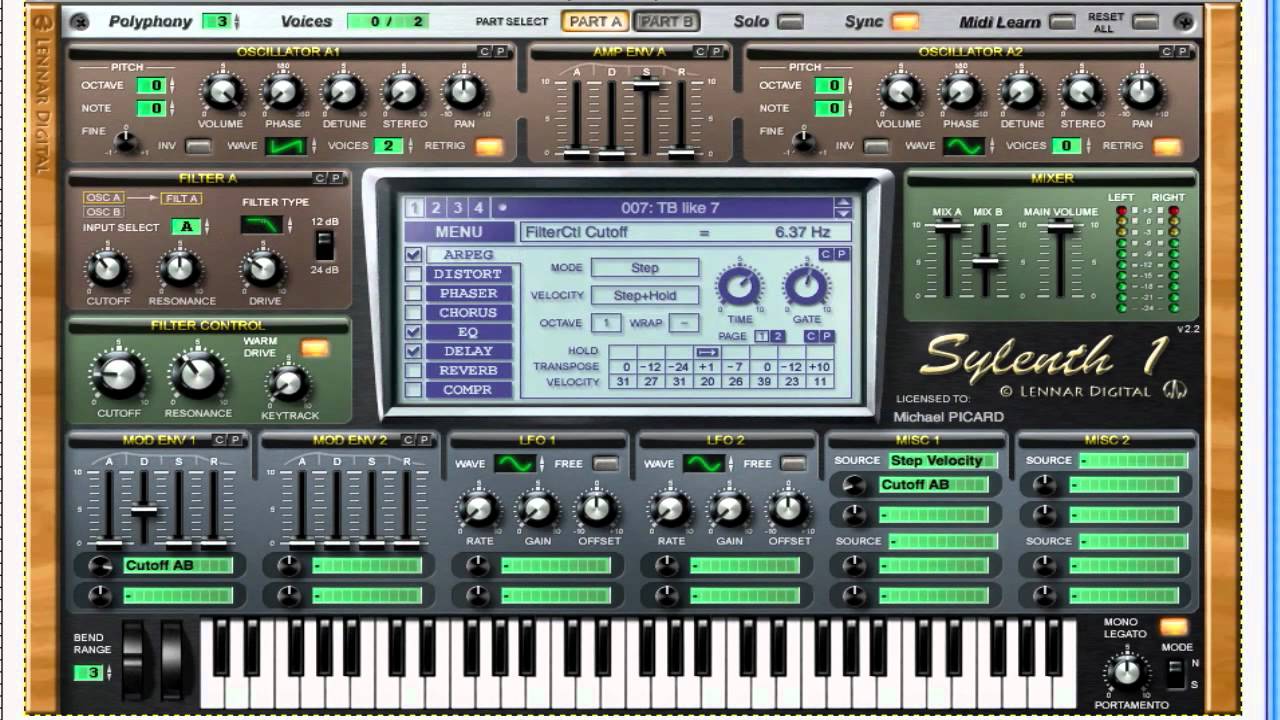
Task: Click Oscillator A1 Volume knob
Action: pos(222,93)
